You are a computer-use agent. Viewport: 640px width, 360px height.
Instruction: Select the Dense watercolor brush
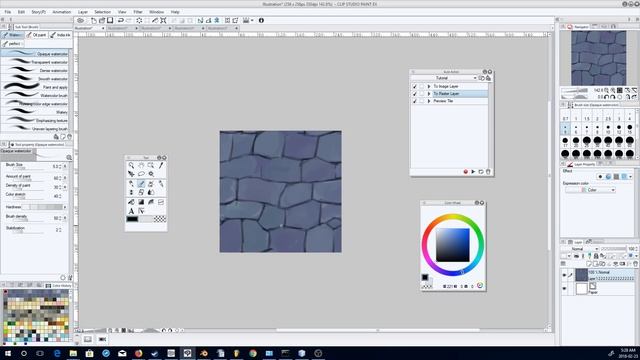click(x=35, y=70)
